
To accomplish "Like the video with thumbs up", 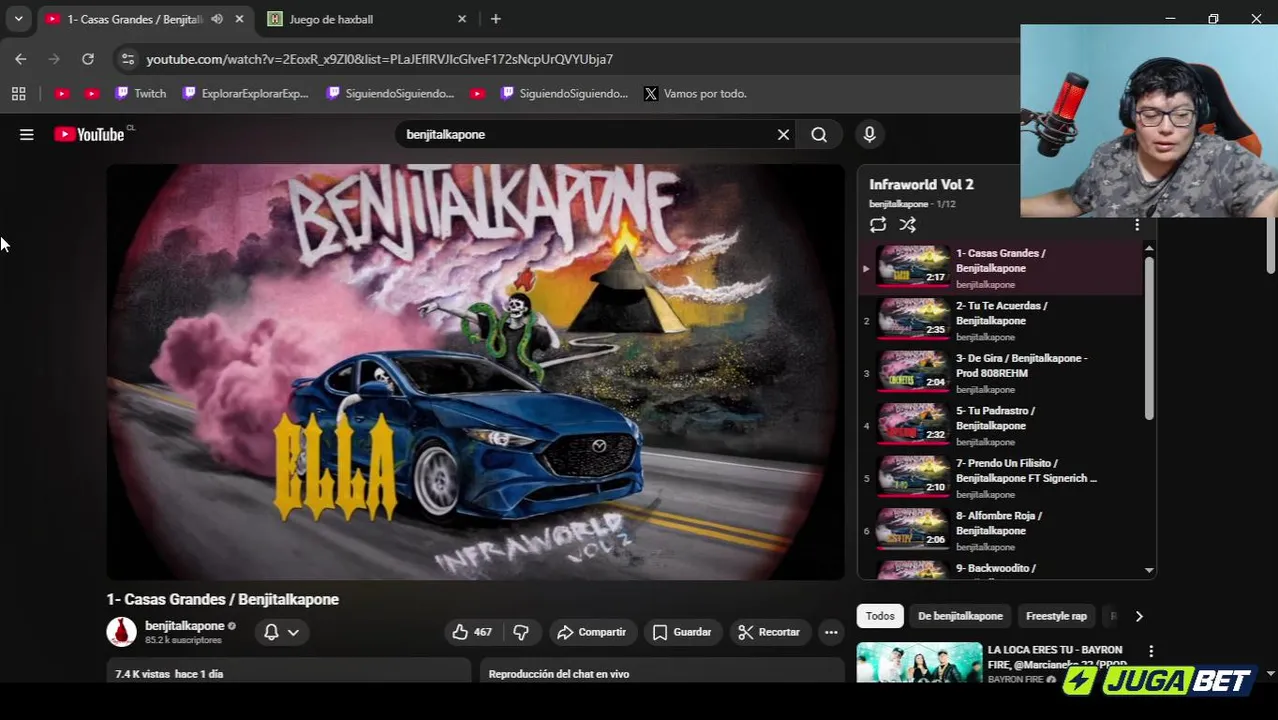I will click(471, 632).
